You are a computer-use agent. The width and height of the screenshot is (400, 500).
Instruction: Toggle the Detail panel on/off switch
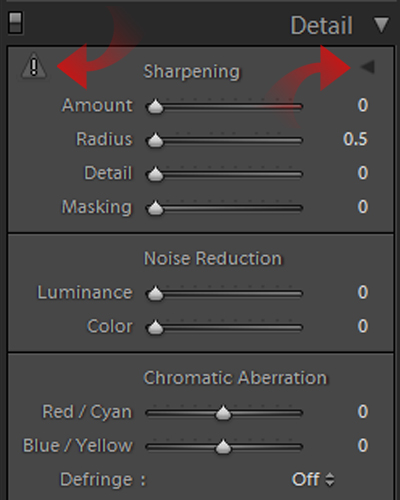(x=16, y=23)
